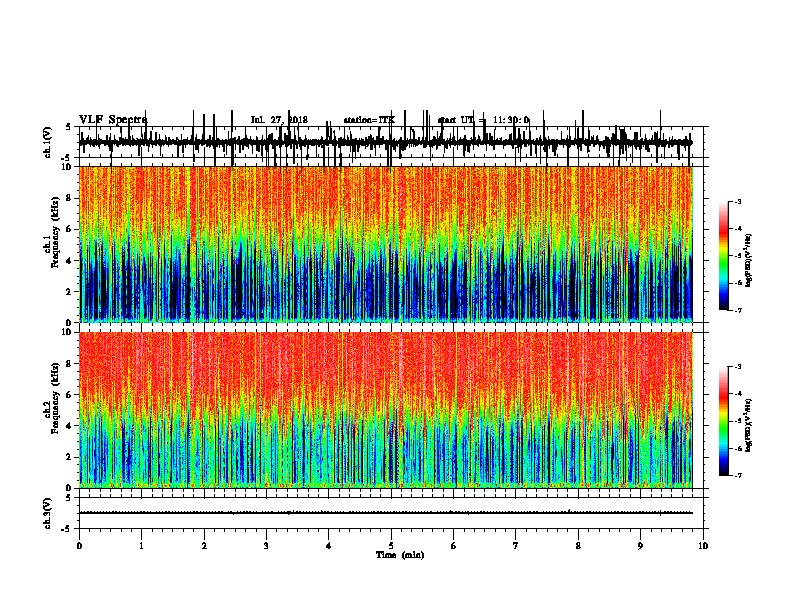The height and width of the screenshot is (612, 792).
Task: Click the ch.2 frequency tick label '8'
Action: [70, 364]
